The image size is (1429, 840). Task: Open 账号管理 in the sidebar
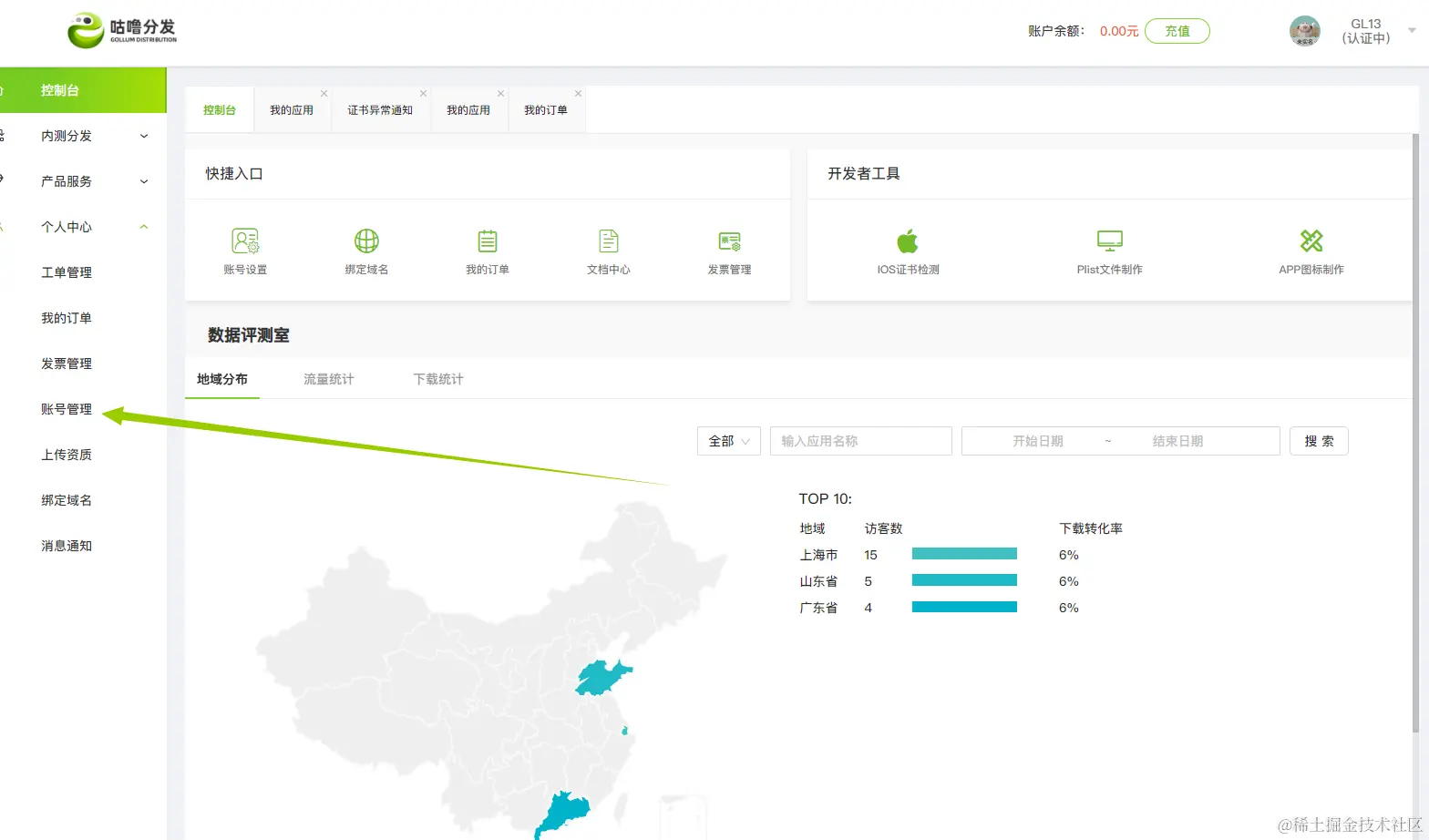point(67,409)
